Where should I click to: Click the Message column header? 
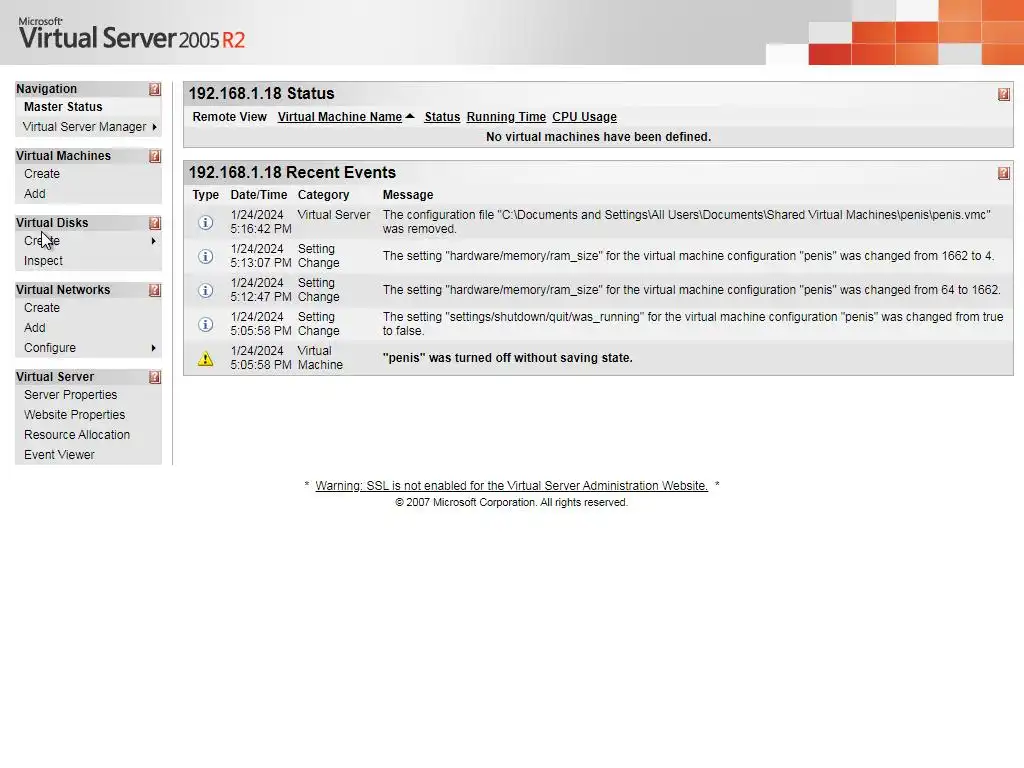(x=408, y=195)
